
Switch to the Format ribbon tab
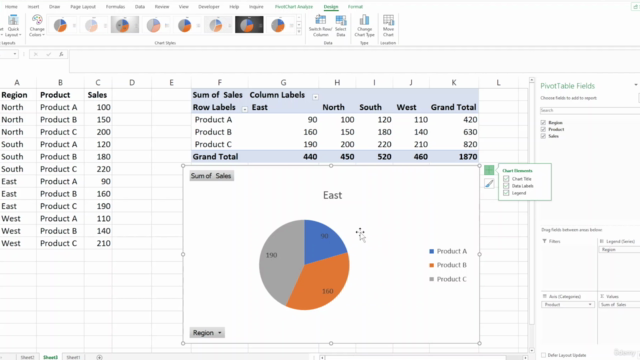[x=355, y=7]
